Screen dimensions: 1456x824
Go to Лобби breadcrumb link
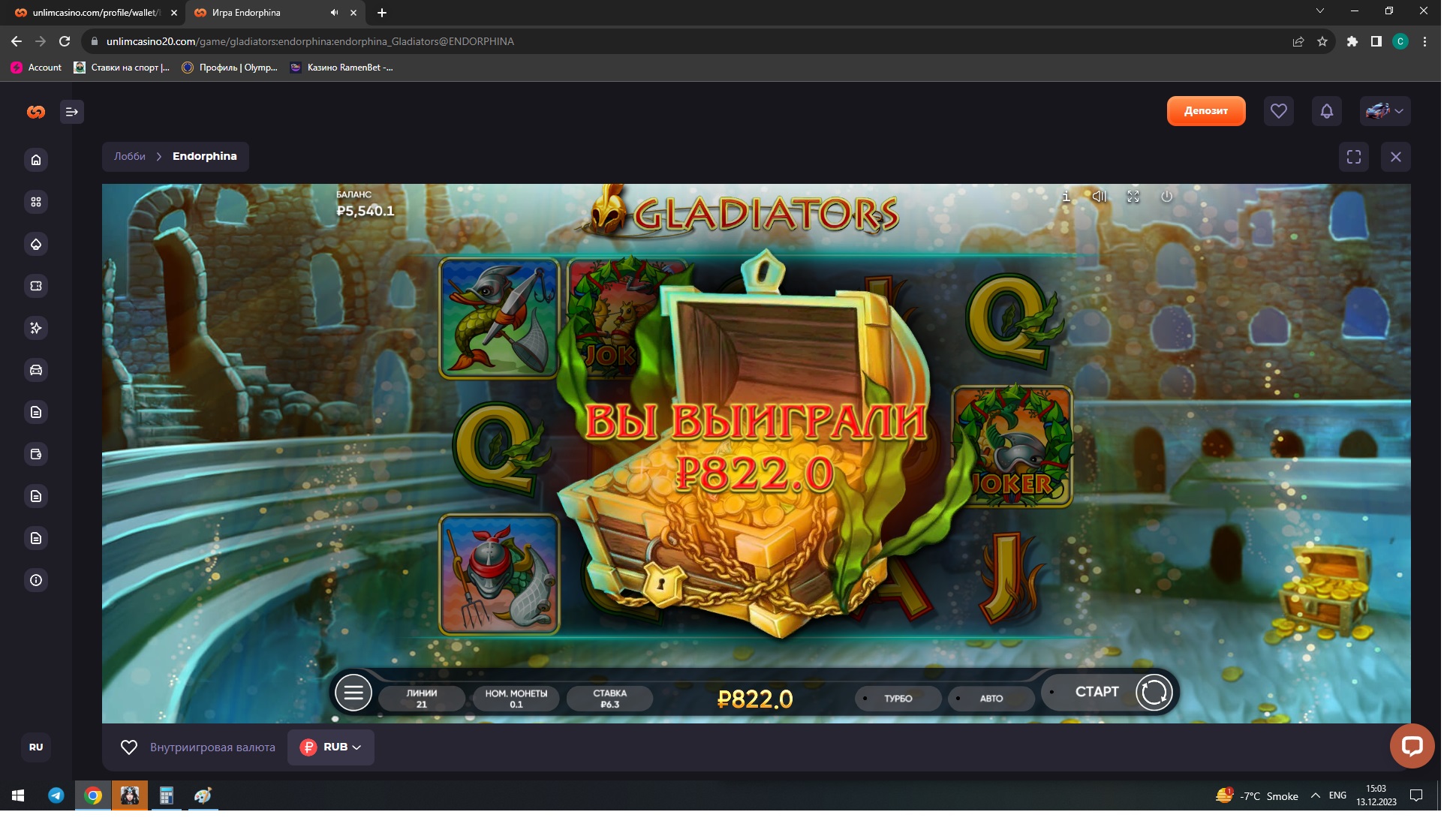[x=130, y=157]
